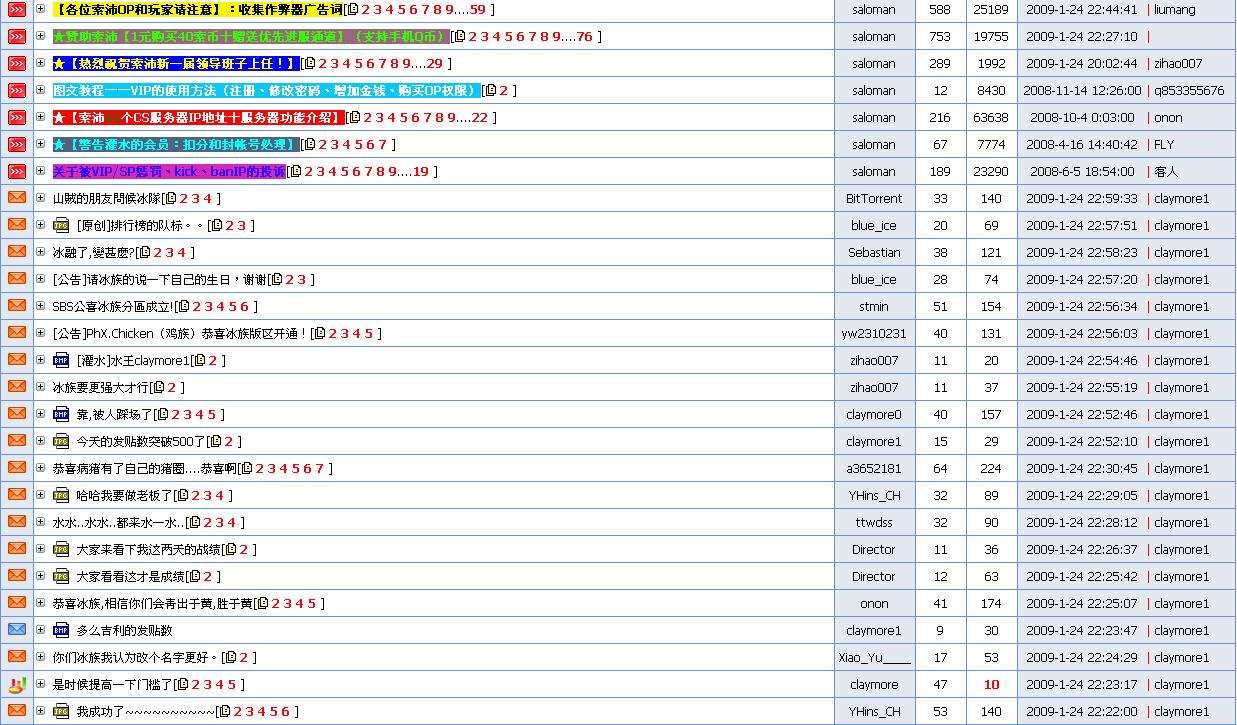Click the page icon after '冰融了,變甚麽?' title
The image size is (1237, 725).
pos(145,253)
